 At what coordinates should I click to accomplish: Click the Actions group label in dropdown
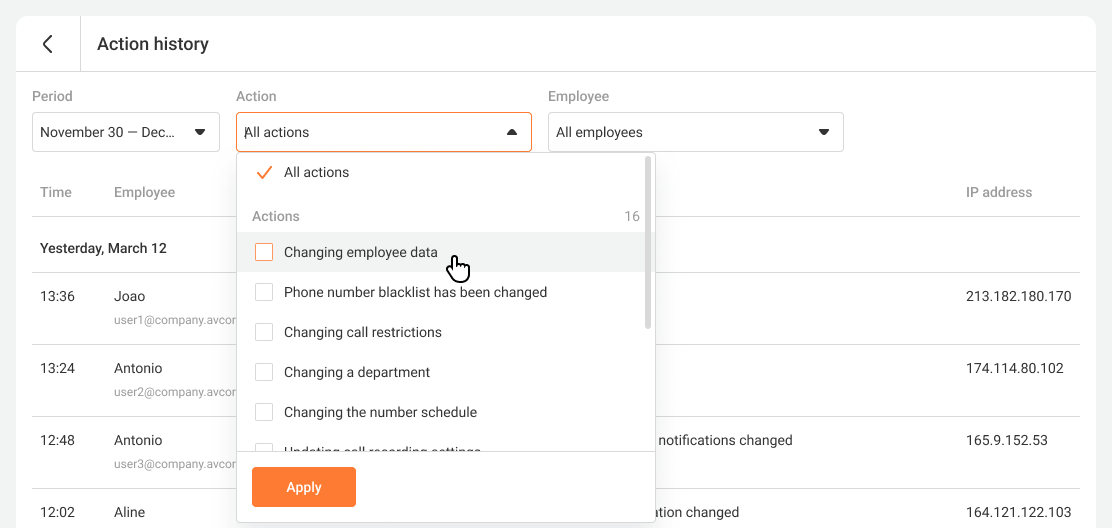276,216
